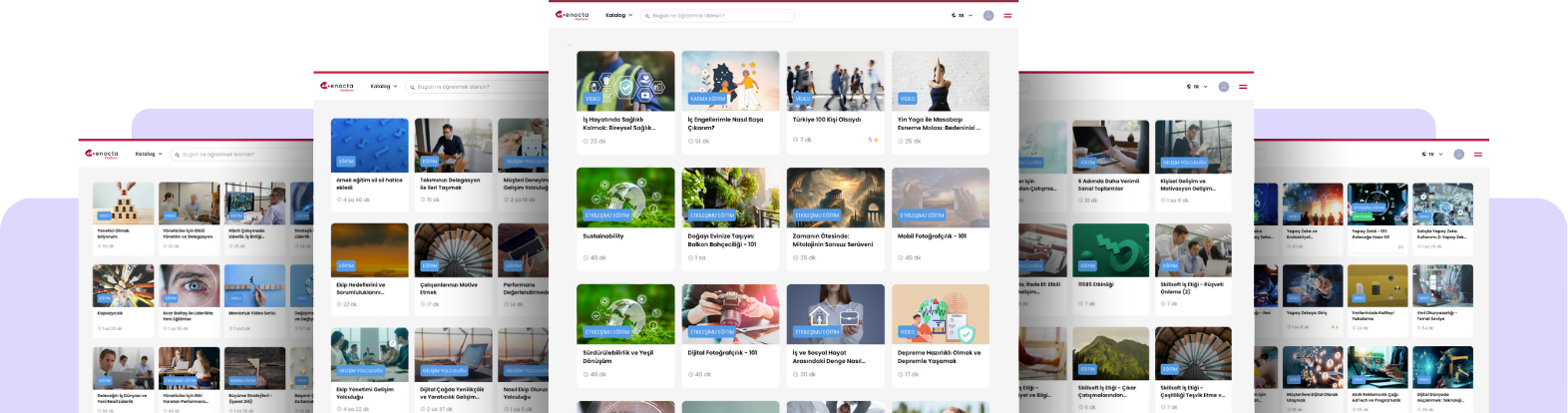Click the 45 dk duration under Mobil Fotoğrafçılık
This screenshot has width=1568, height=413.
(909, 257)
